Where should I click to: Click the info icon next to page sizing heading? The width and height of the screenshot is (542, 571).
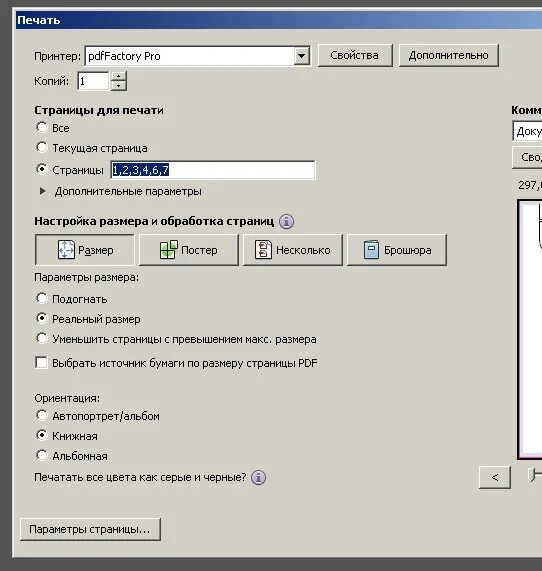point(286,221)
